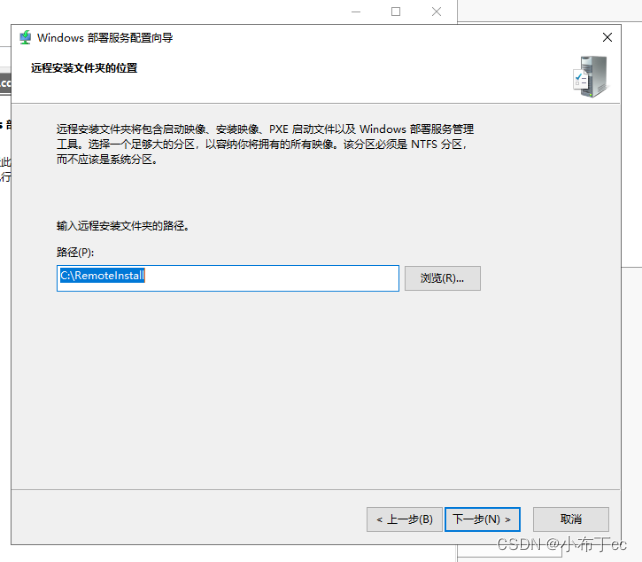Click the 路径(P): label
This screenshot has height=562, width=642.
point(75,252)
